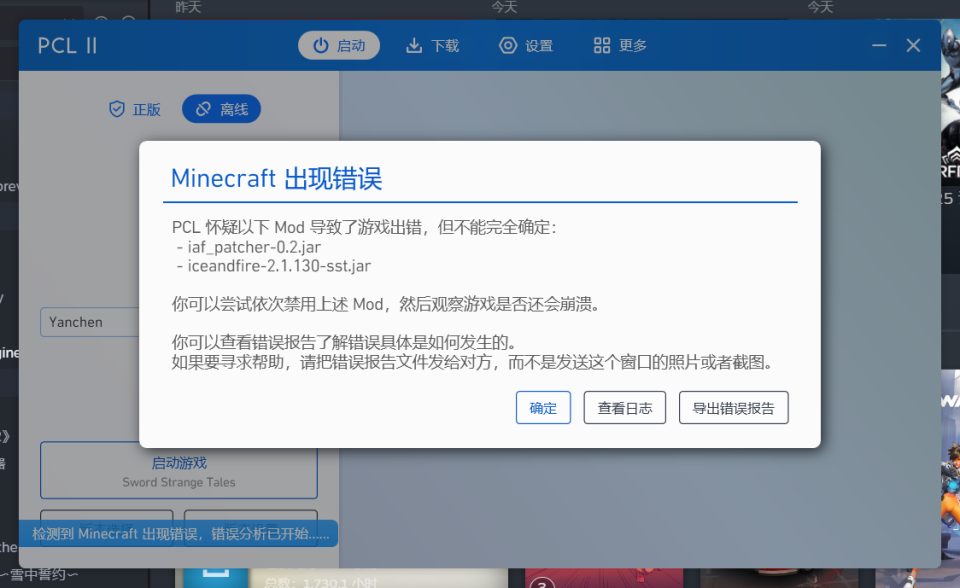Image resolution: width=960 pixels, height=588 pixels.
Task: Close the PCL II window
Action: pyautogui.click(x=913, y=45)
